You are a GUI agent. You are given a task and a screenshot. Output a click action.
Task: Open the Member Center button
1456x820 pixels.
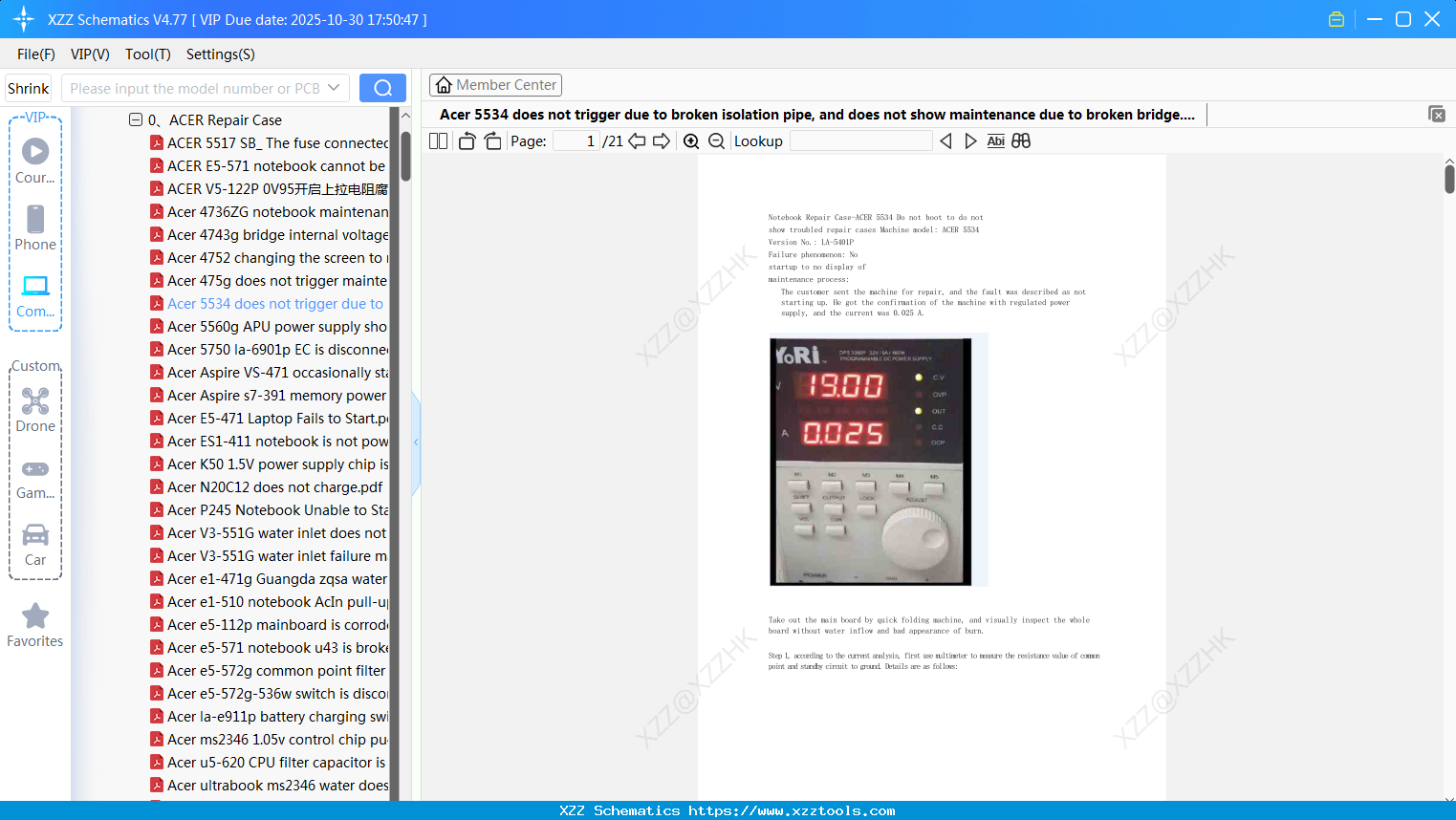495,85
